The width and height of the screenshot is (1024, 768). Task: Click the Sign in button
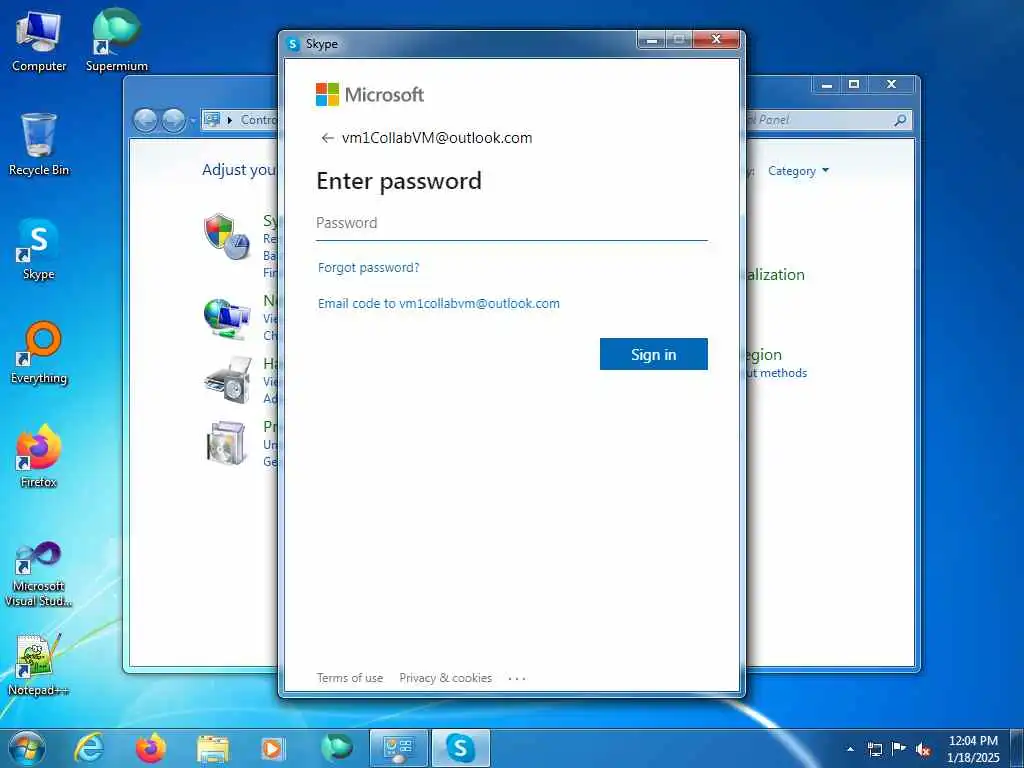click(653, 354)
